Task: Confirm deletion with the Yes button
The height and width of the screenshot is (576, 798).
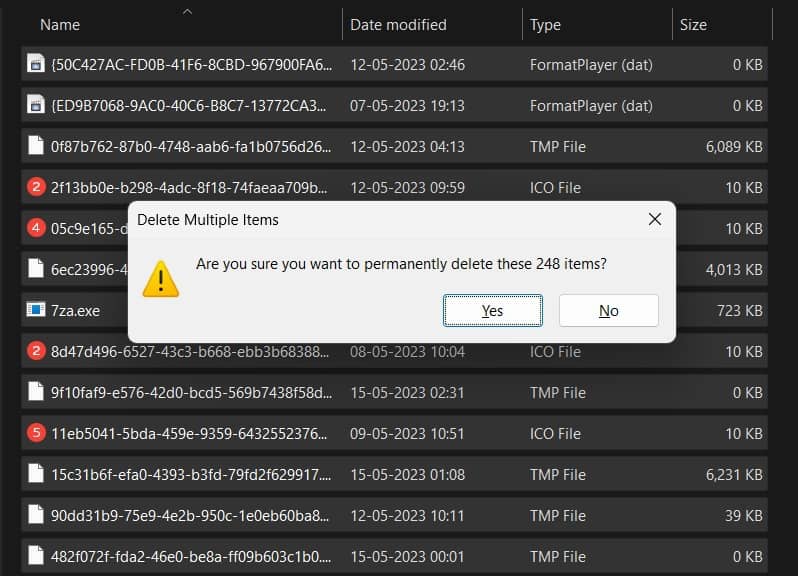Action: pyautogui.click(x=493, y=310)
